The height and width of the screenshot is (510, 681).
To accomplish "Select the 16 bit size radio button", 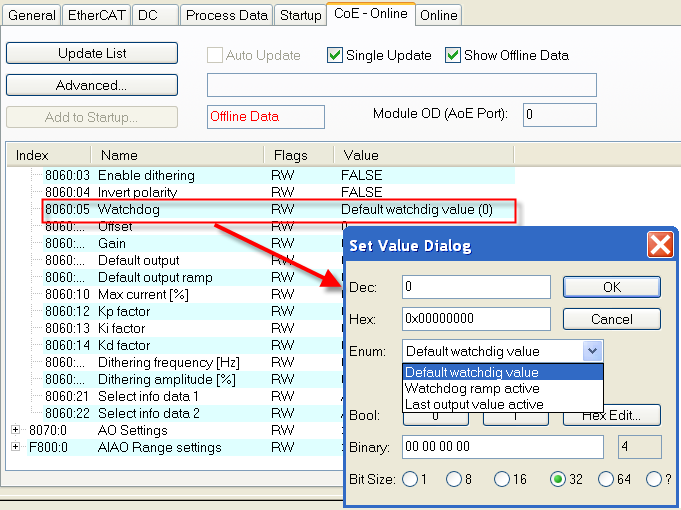I will (x=502, y=479).
